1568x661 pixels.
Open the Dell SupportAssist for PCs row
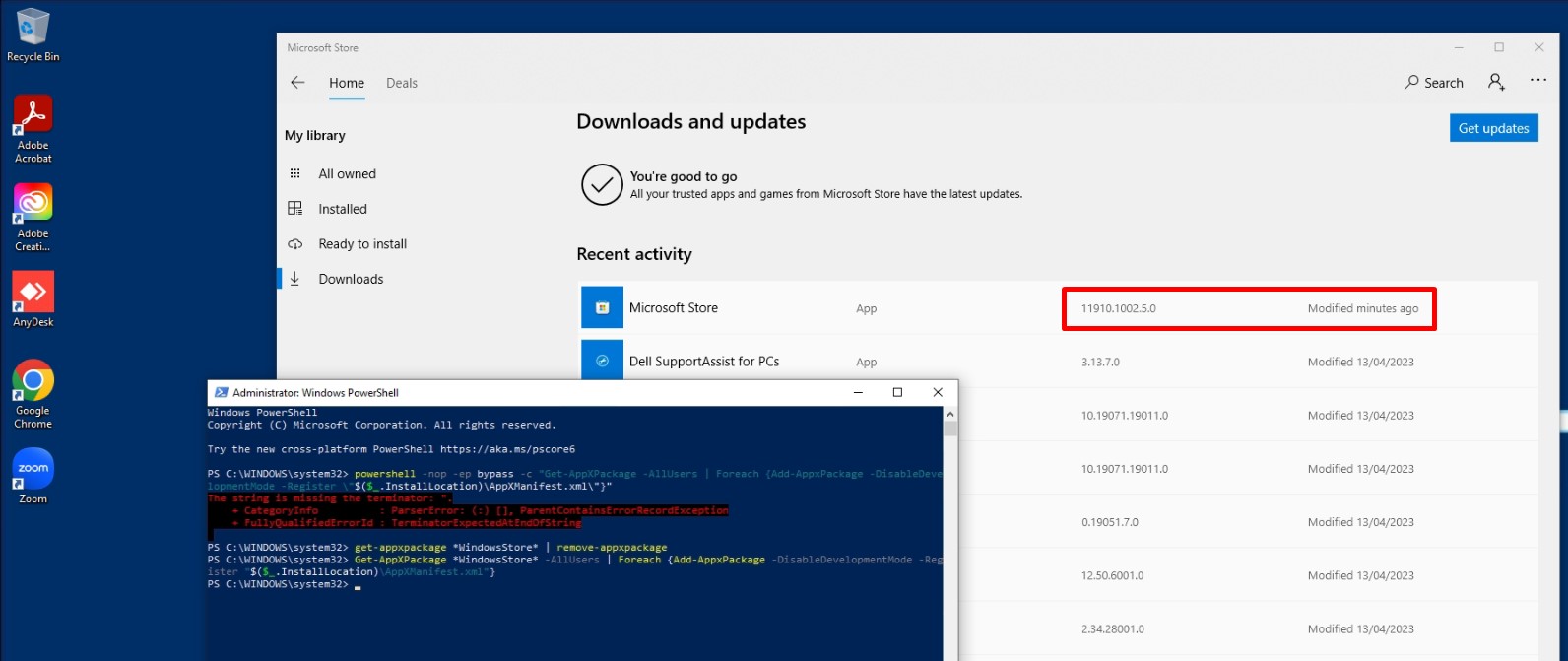pyautogui.click(x=1058, y=361)
